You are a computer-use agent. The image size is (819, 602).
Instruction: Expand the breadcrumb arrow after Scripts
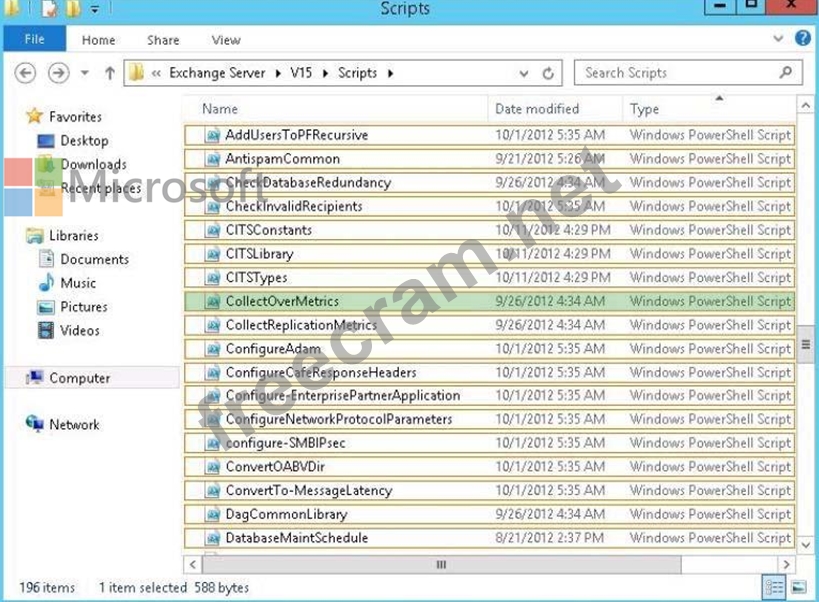(391, 73)
